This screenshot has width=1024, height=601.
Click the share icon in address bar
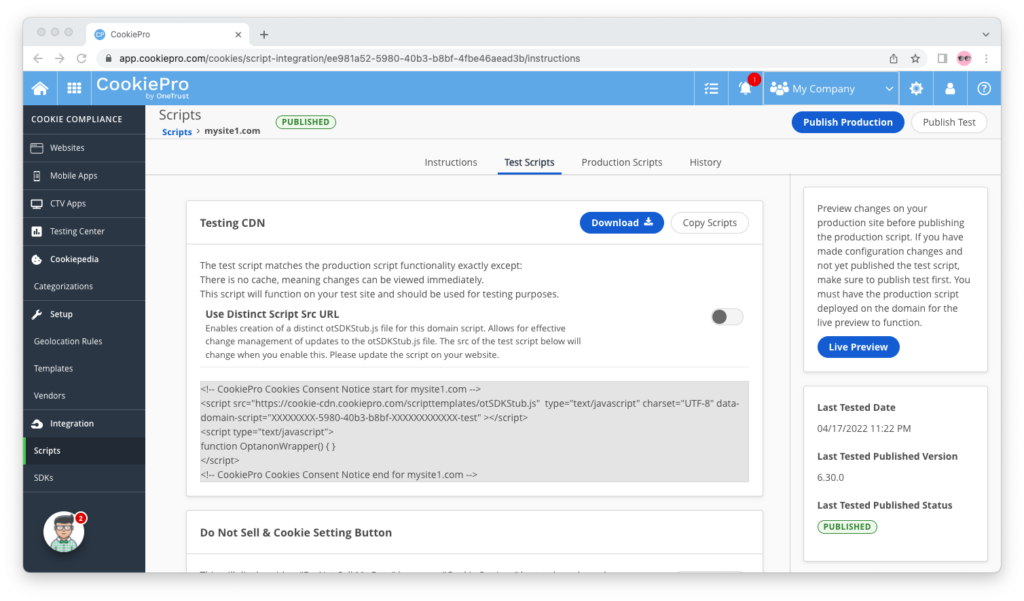[893, 58]
